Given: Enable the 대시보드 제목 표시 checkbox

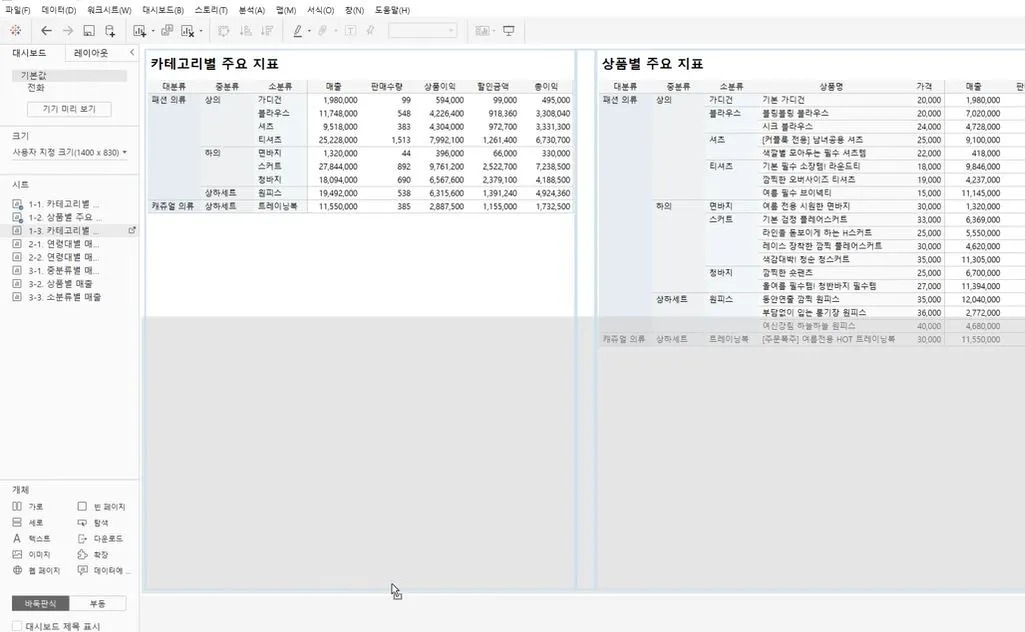Looking at the screenshot, I should (x=18, y=626).
